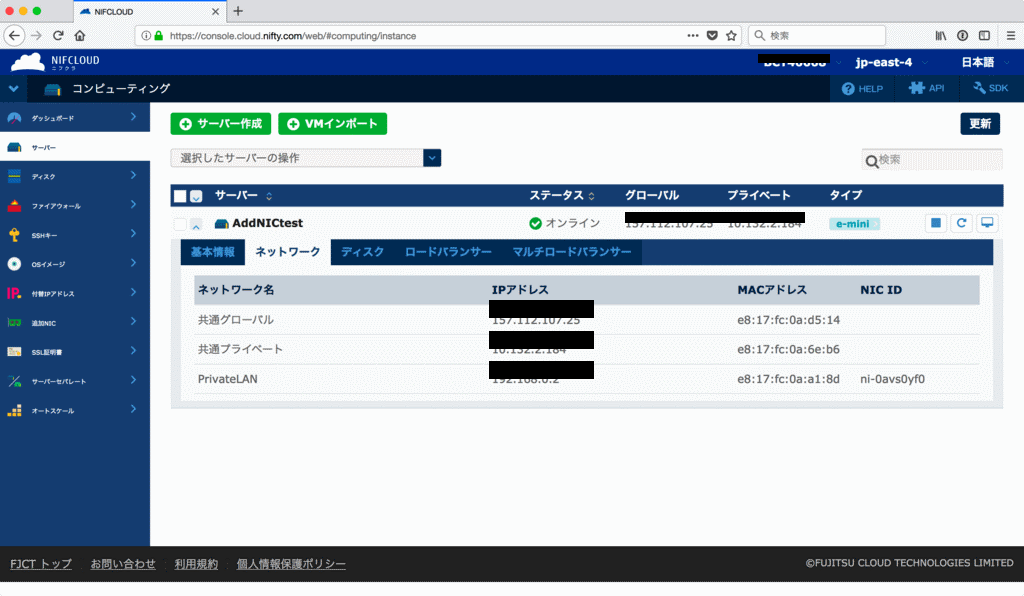Switch to the ネットワーク tab
The height and width of the screenshot is (596, 1024).
tap(288, 252)
